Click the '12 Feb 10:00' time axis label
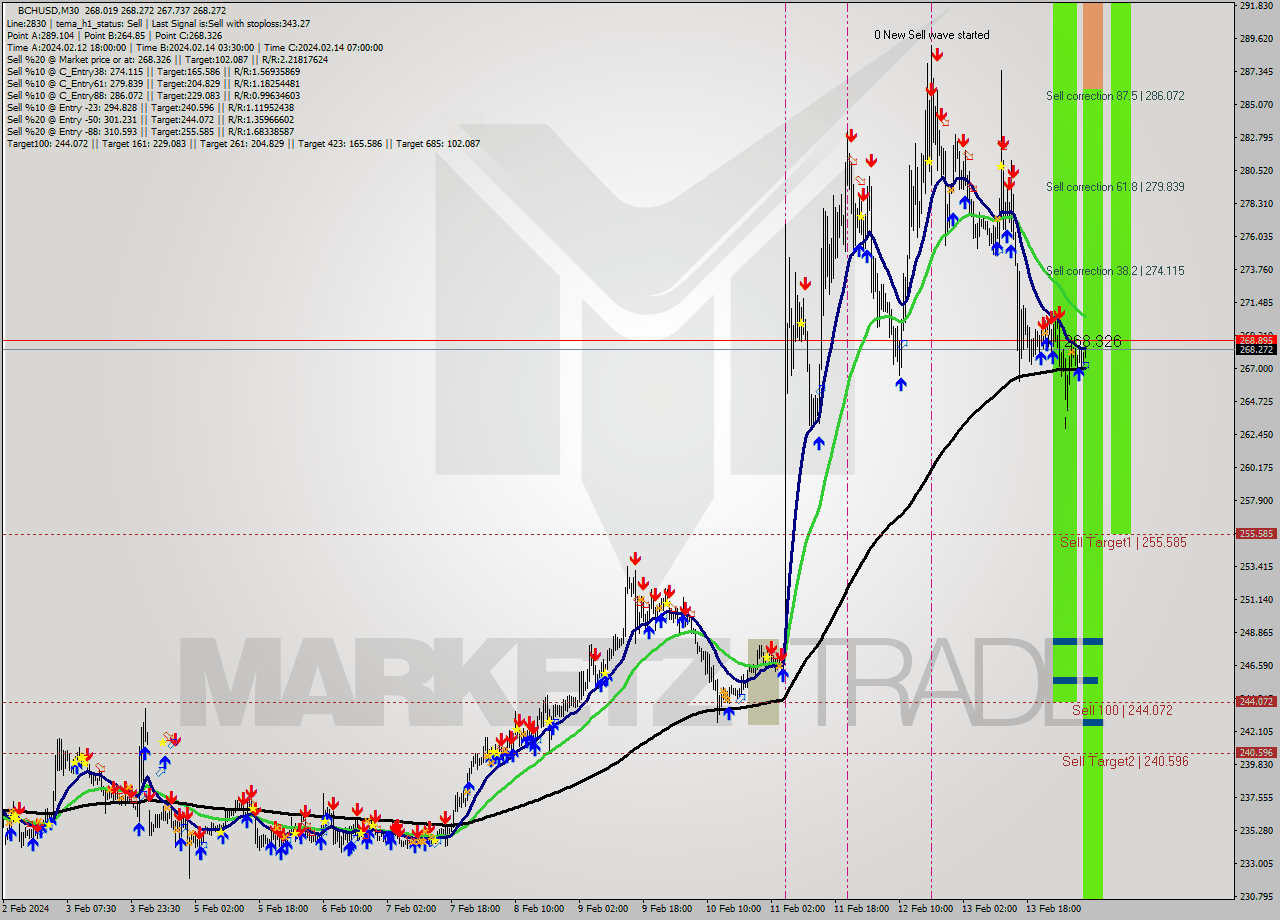This screenshot has width=1280, height=920. tap(925, 909)
